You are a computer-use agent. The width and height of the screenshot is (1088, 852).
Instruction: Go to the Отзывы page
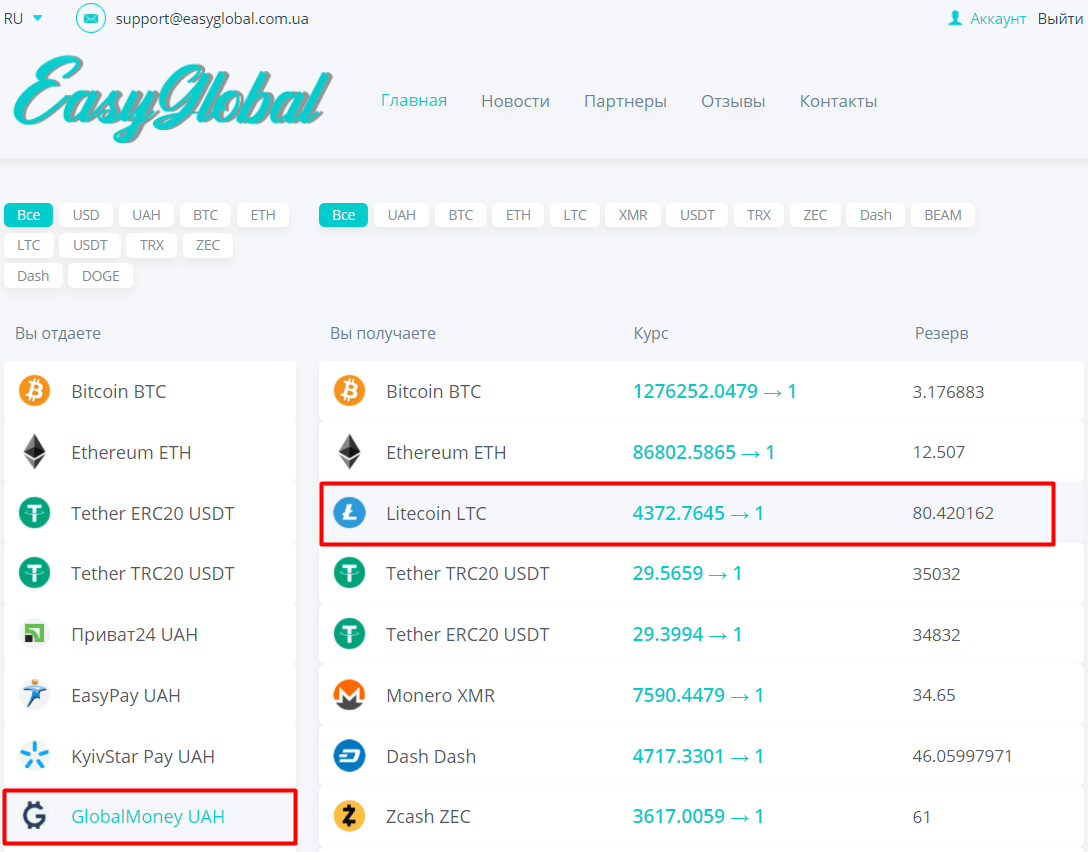733,101
